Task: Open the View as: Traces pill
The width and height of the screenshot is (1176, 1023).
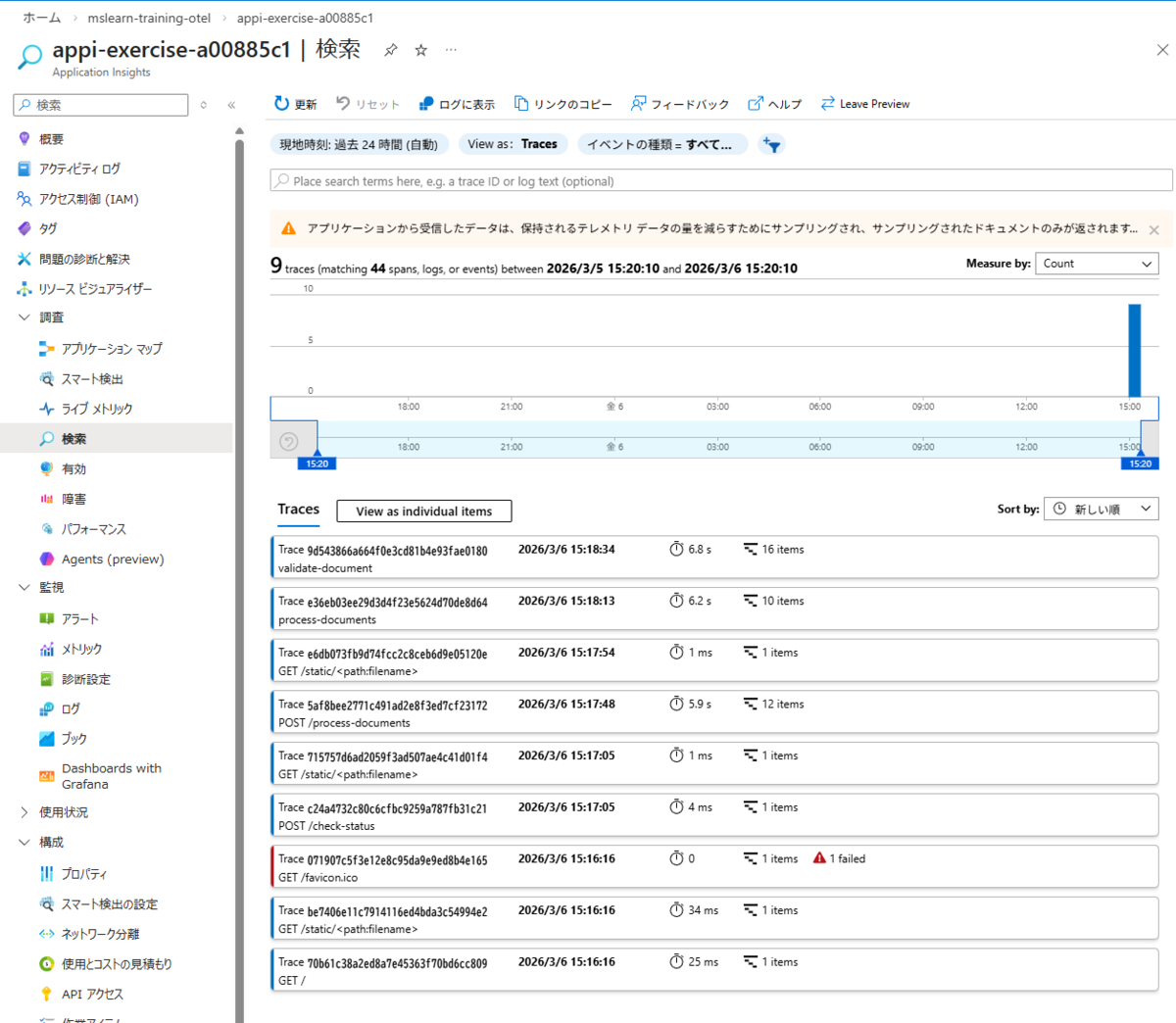Action: [513, 144]
